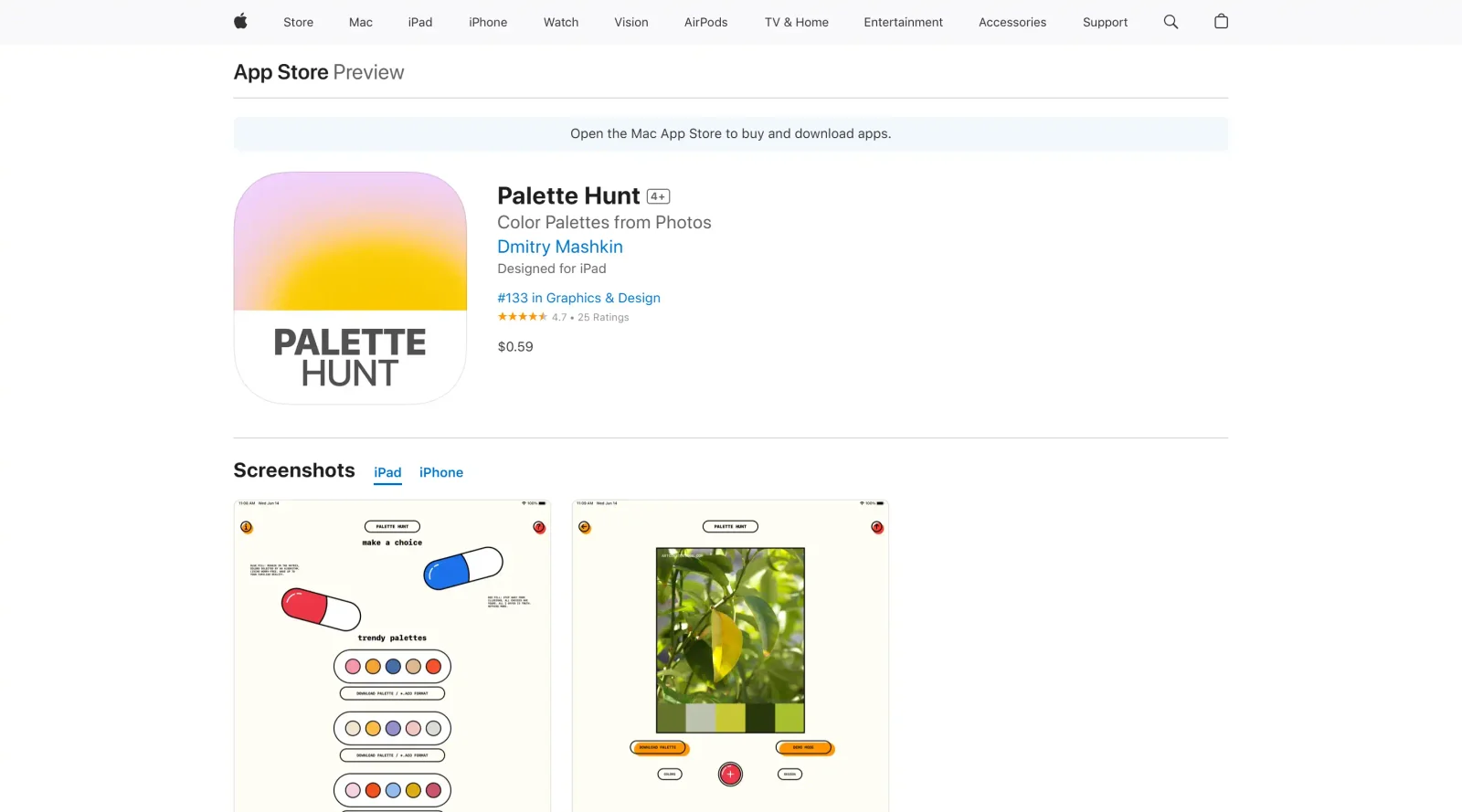Open Mac in the navigation bar
Screen dimensions: 1462x812
pos(360,22)
